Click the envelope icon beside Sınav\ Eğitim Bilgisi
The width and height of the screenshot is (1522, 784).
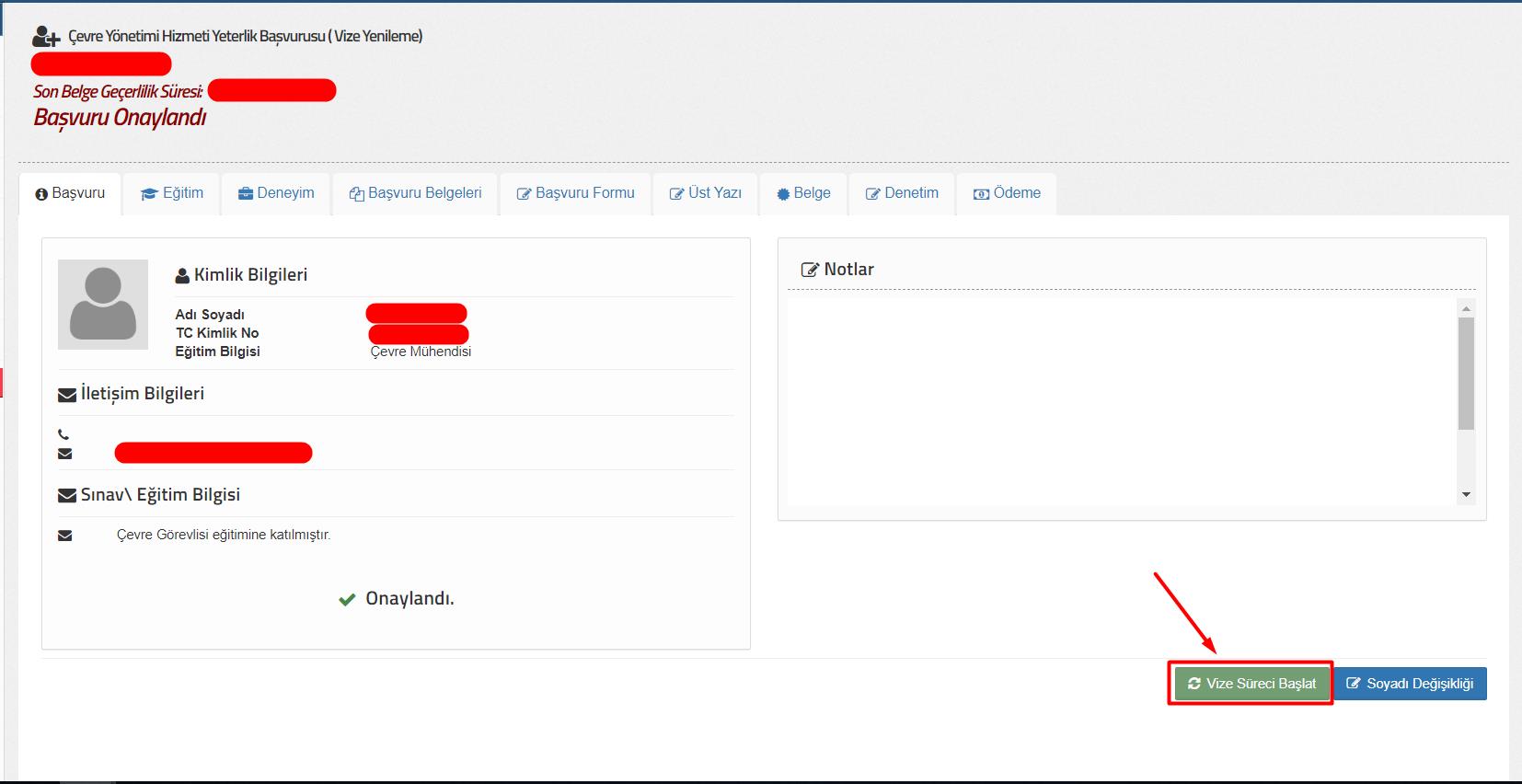[x=67, y=496]
